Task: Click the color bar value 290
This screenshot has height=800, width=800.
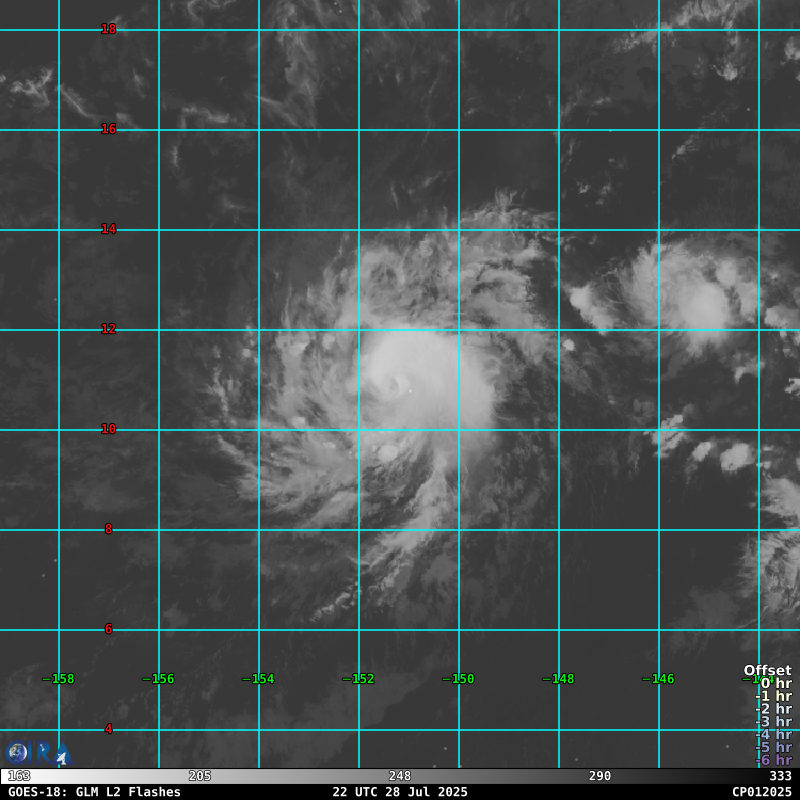Action: (599, 776)
